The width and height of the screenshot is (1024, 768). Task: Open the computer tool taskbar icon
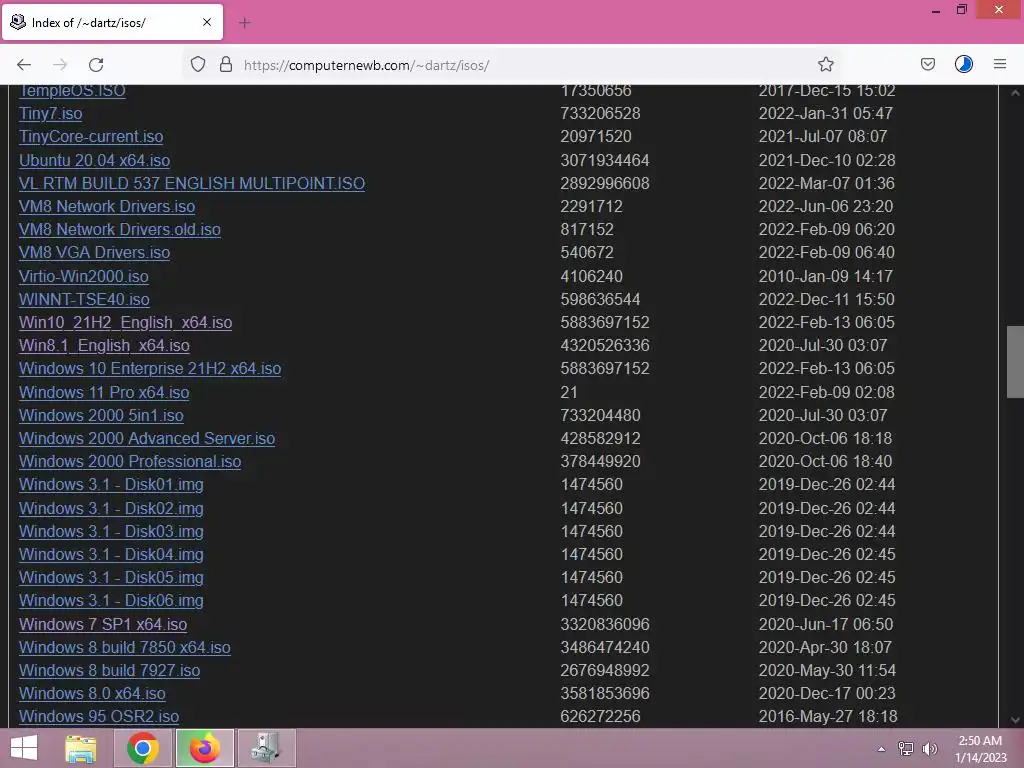[x=266, y=748]
